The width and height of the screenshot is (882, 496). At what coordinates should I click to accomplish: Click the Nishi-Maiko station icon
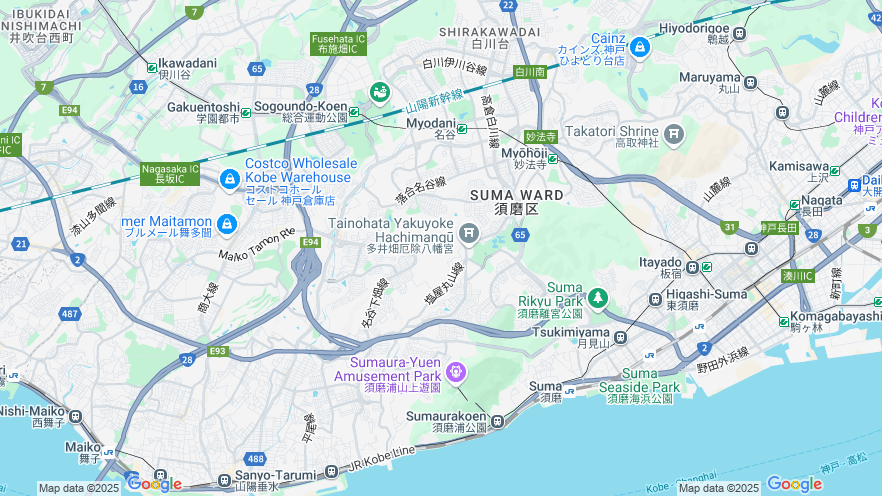76,417
